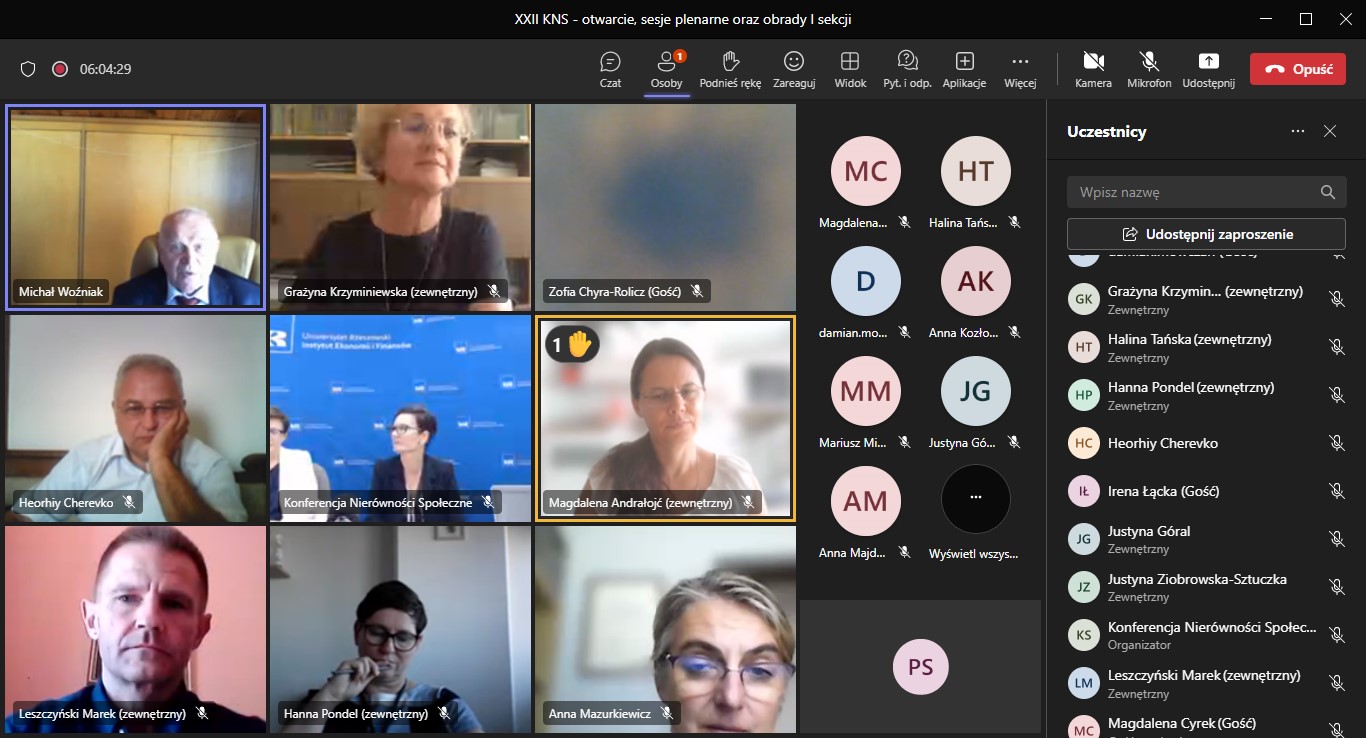Open Uczestnicy panel more options
This screenshot has width=1366, height=738.
coord(1298,131)
